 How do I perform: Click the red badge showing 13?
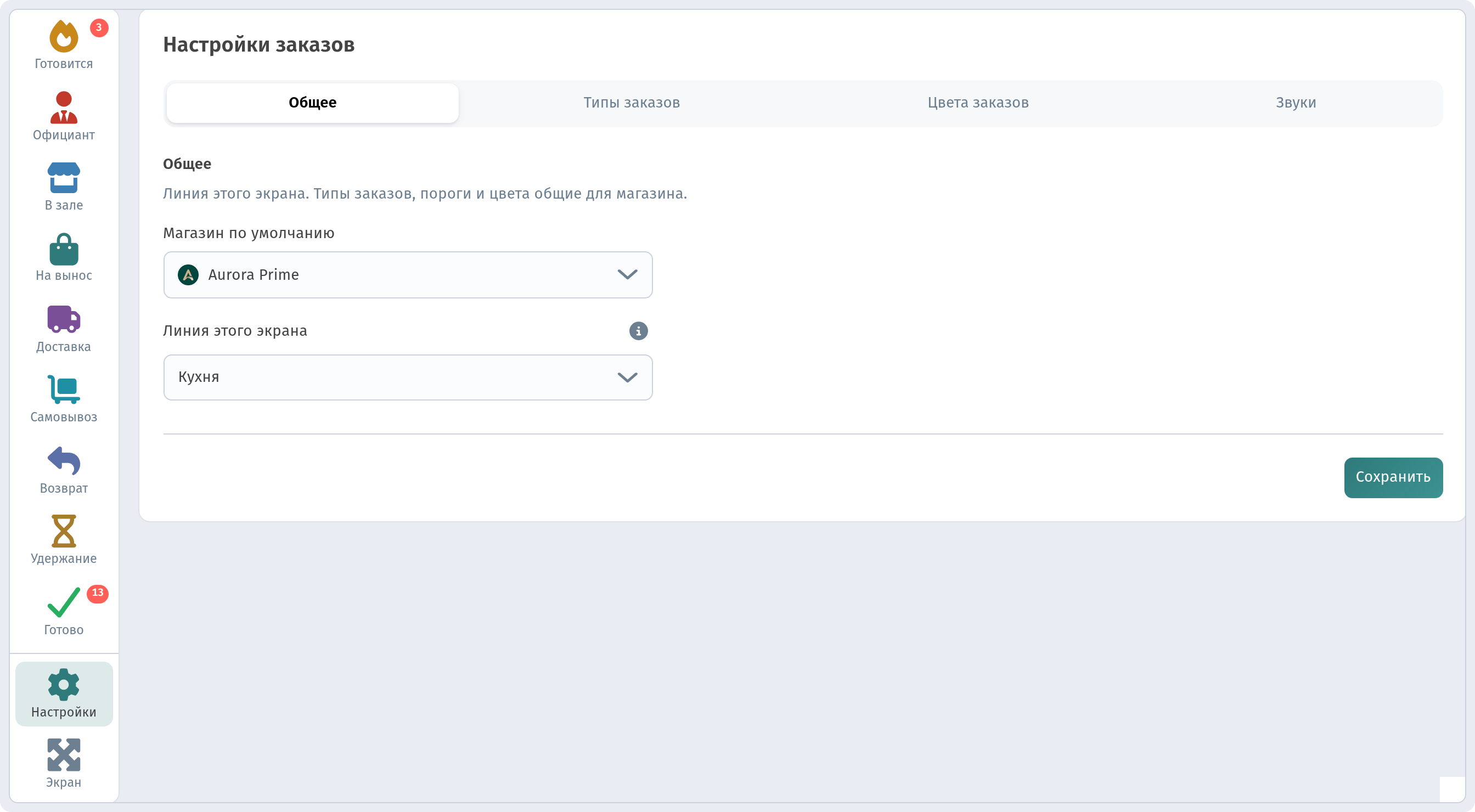[x=97, y=593]
